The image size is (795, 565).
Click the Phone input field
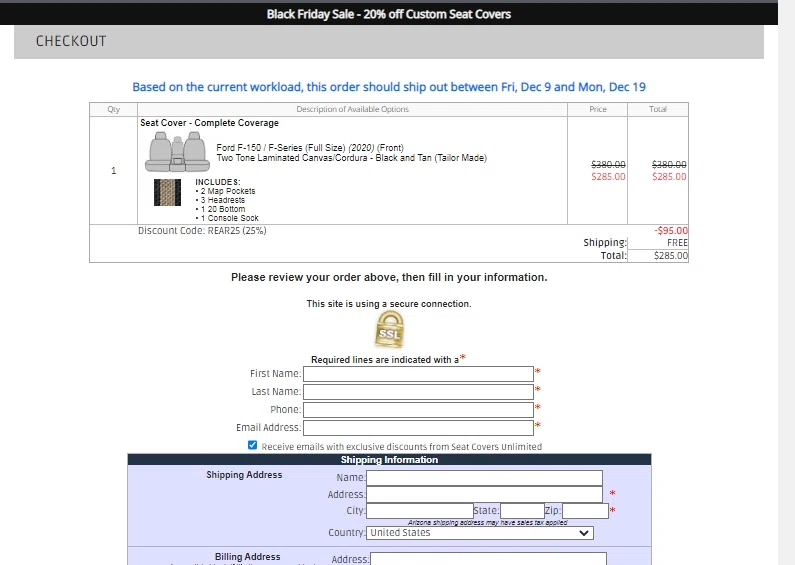tap(418, 410)
